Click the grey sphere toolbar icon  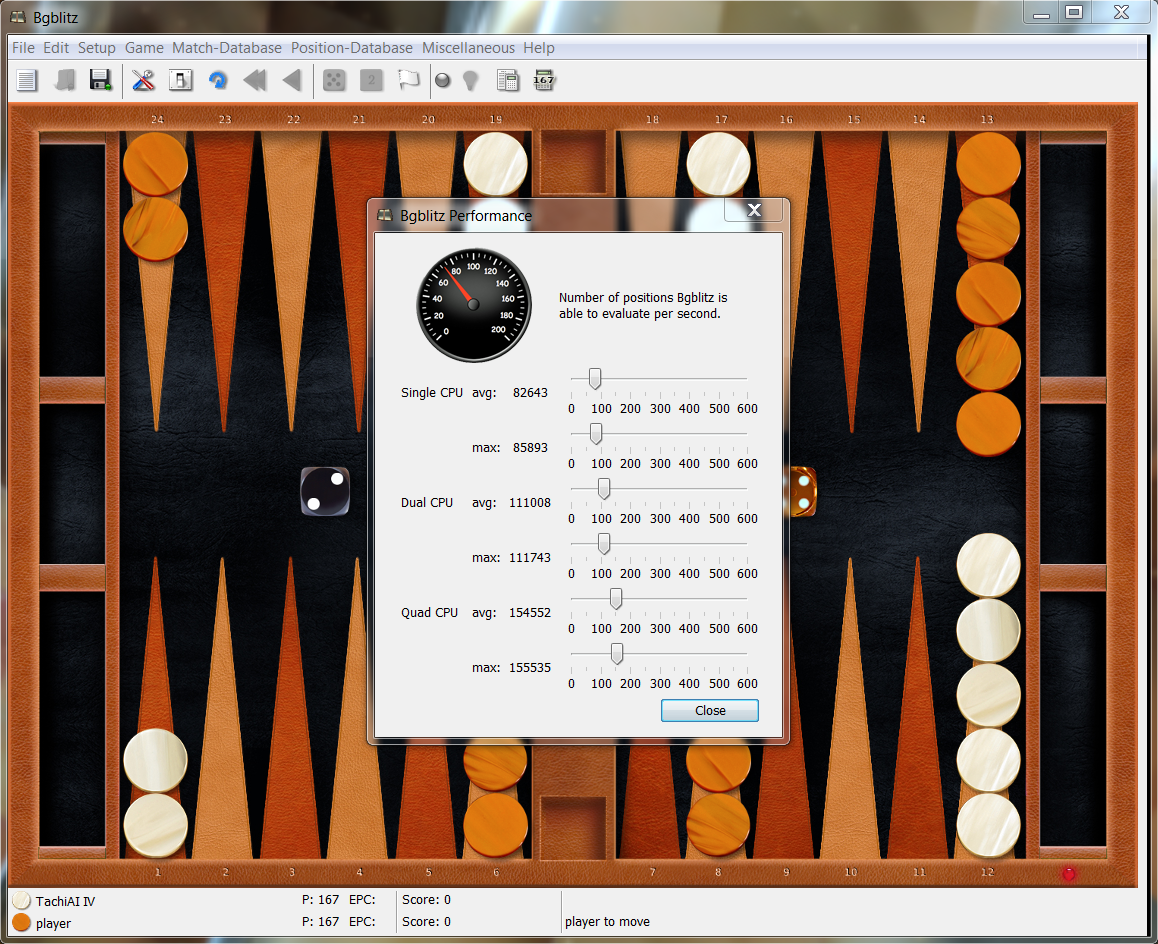442,81
